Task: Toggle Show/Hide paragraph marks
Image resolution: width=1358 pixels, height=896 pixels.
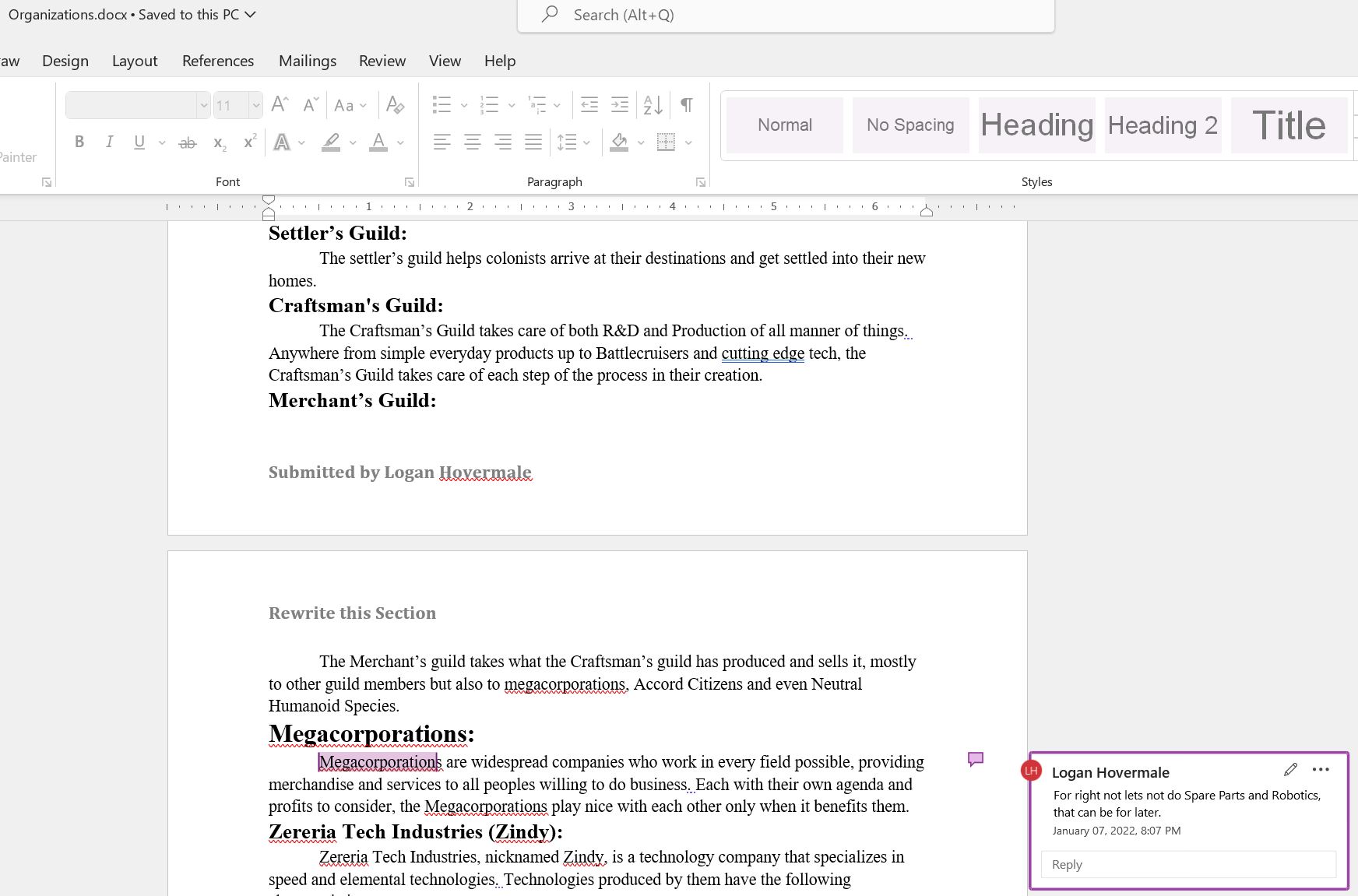Action: point(687,105)
